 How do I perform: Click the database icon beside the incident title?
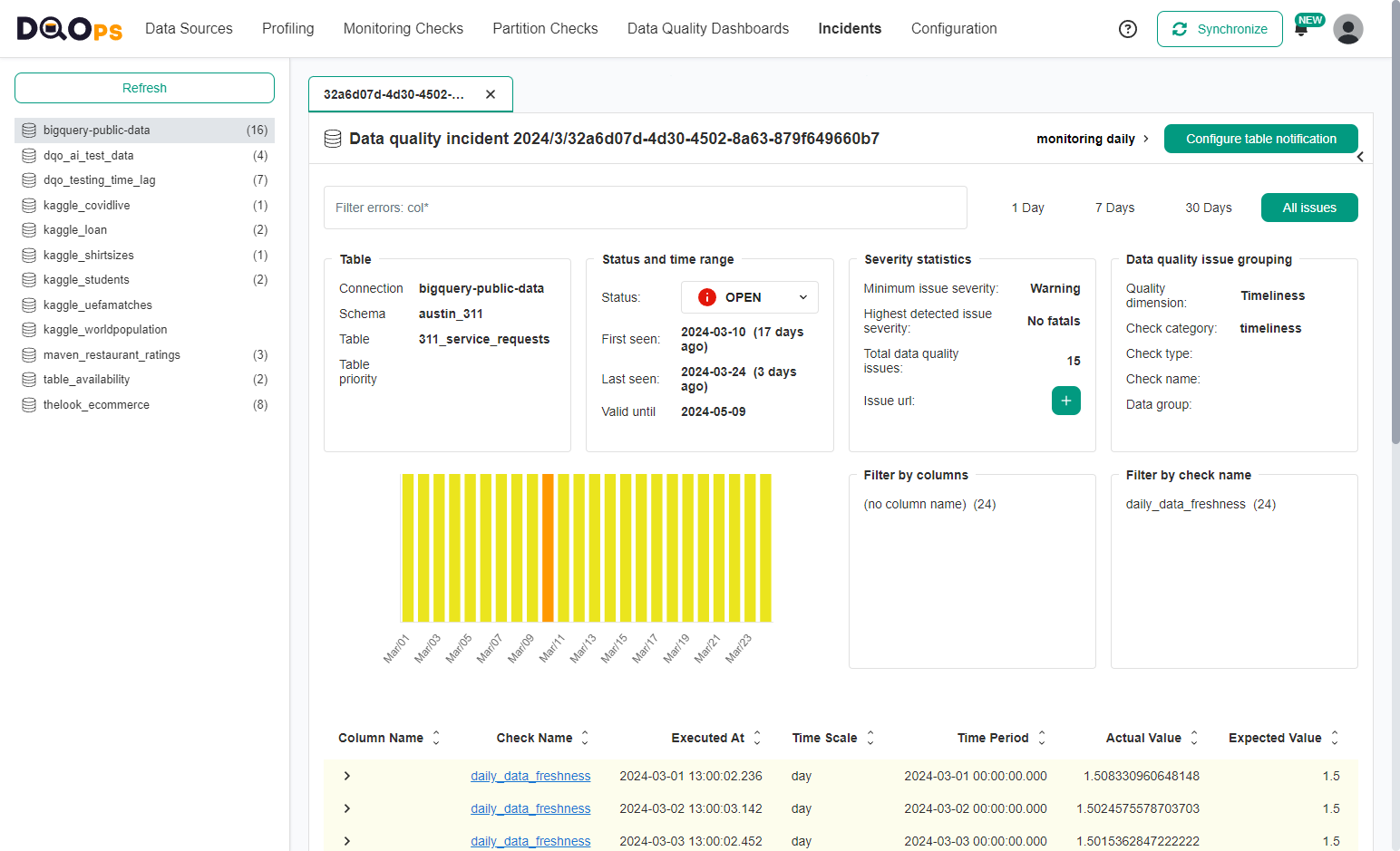coord(332,139)
